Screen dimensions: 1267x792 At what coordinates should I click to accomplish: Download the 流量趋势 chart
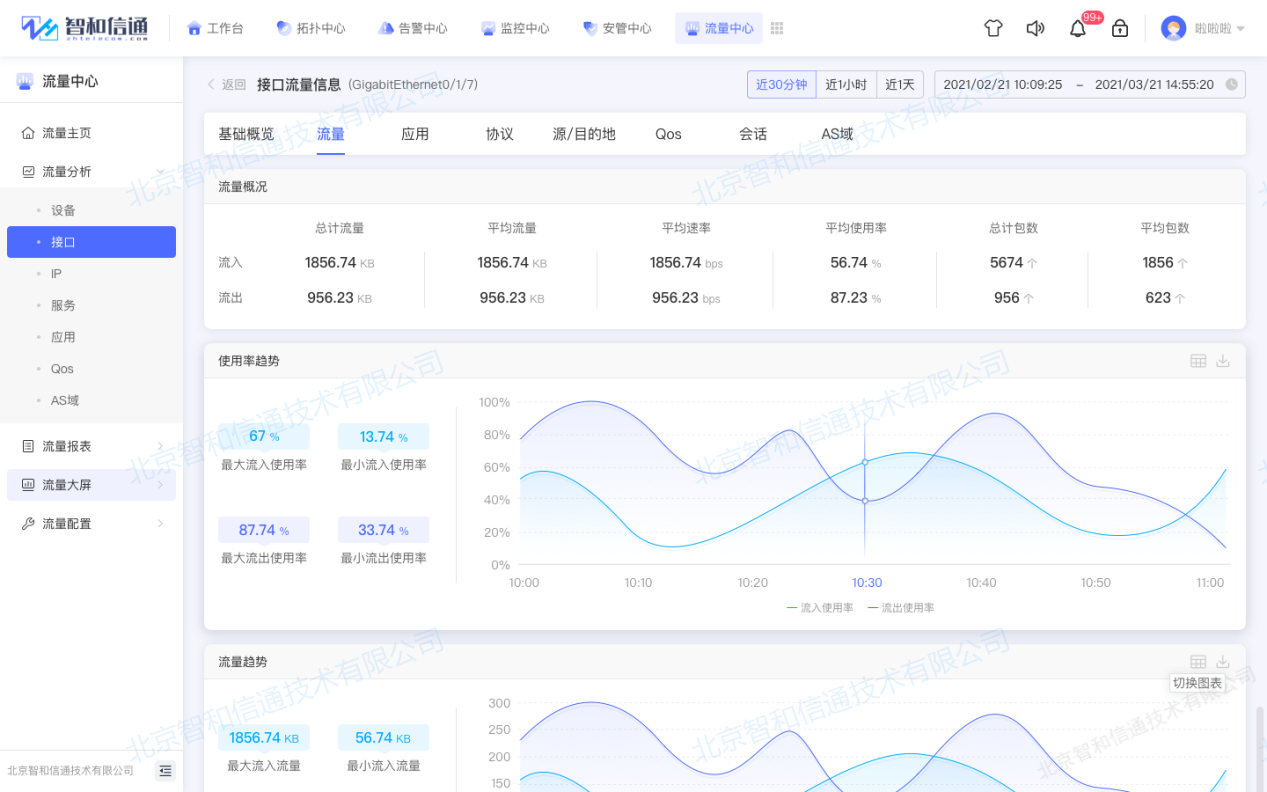tap(1223, 662)
